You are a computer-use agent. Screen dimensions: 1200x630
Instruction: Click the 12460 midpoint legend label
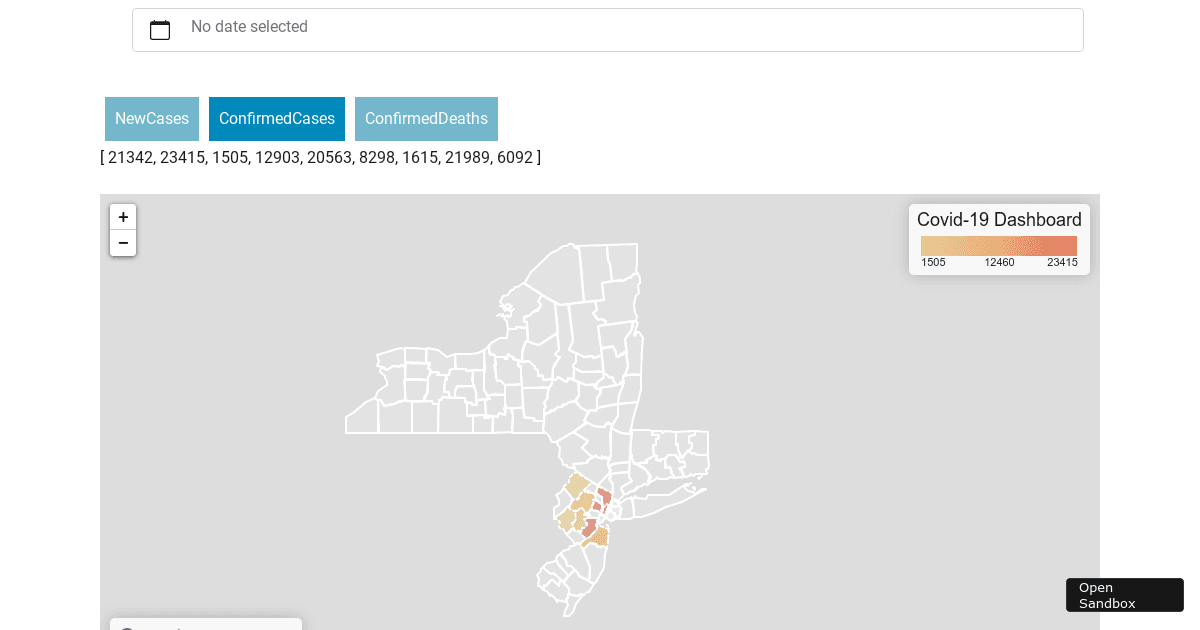pos(998,262)
